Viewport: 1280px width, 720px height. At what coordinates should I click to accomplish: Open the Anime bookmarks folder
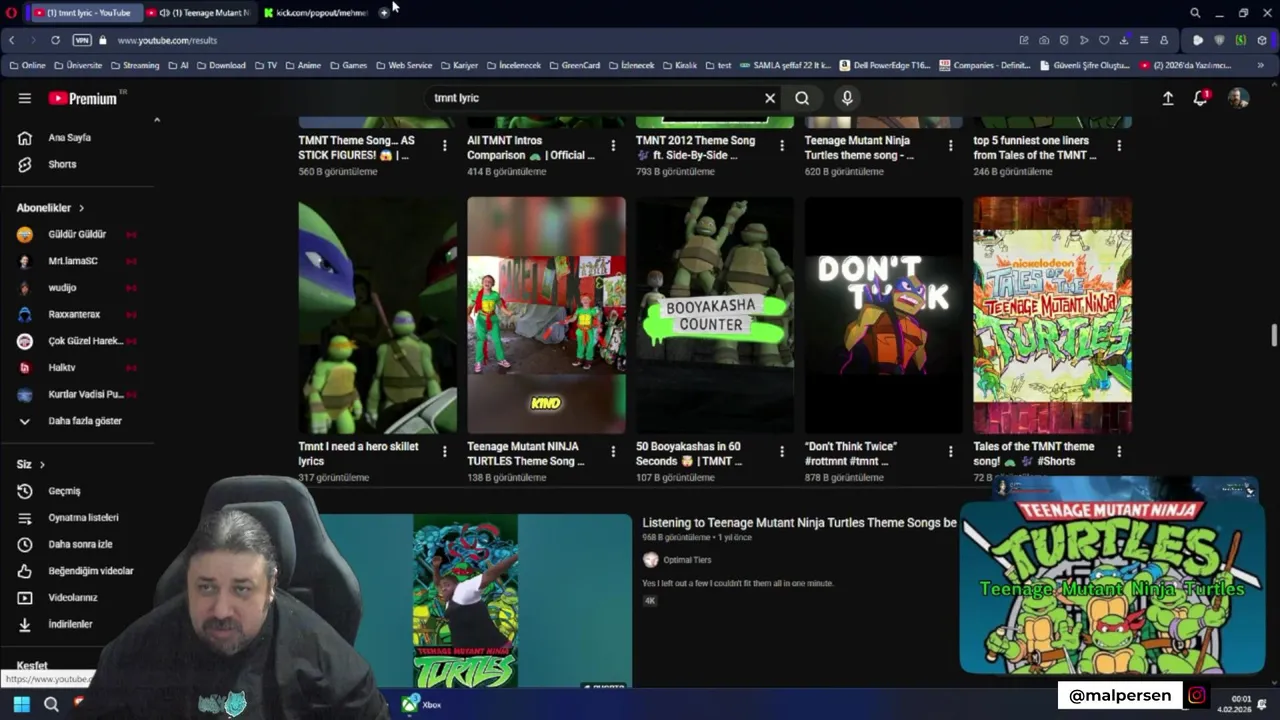pos(303,65)
